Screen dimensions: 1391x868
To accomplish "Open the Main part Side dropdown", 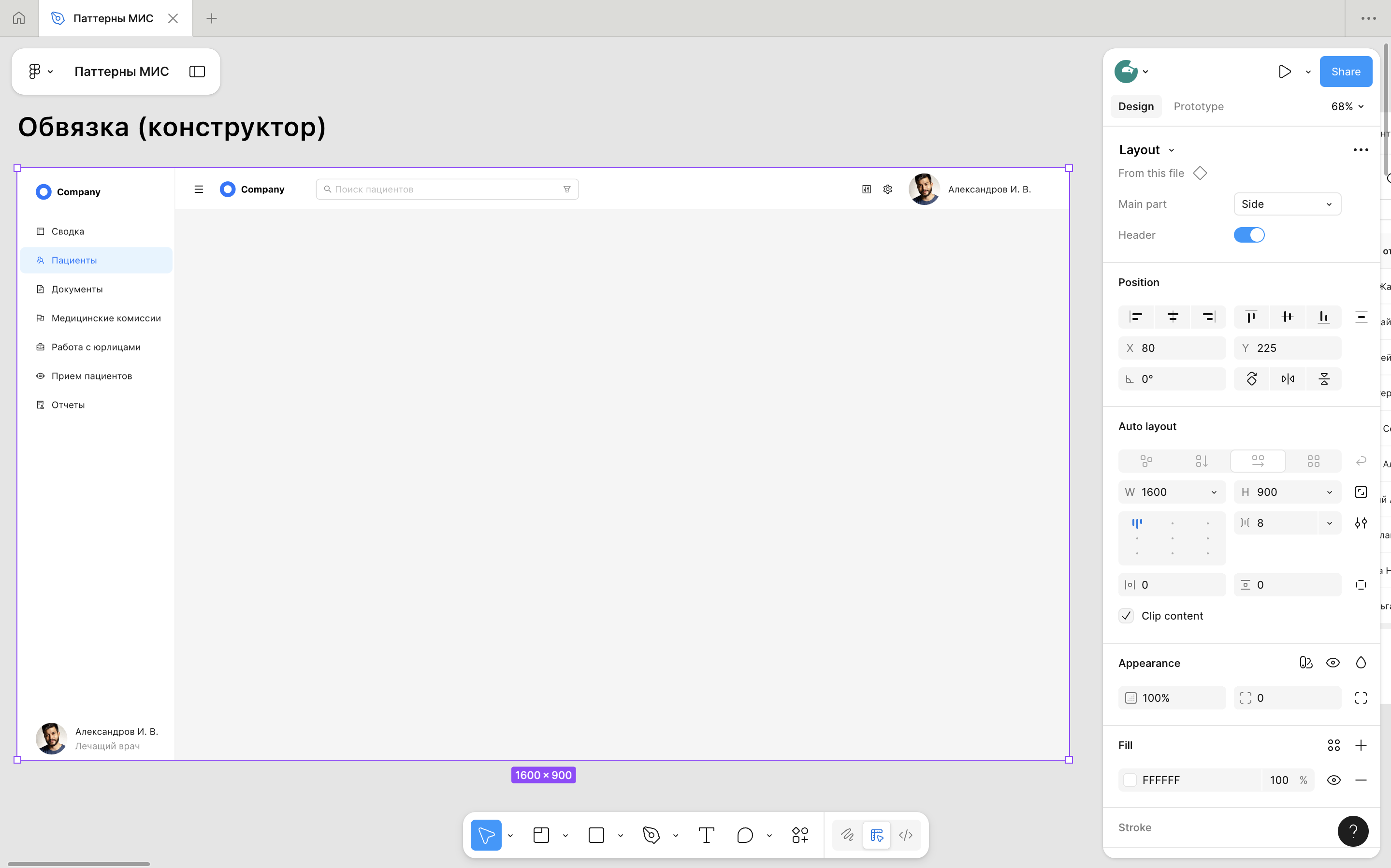I will (x=1287, y=204).
